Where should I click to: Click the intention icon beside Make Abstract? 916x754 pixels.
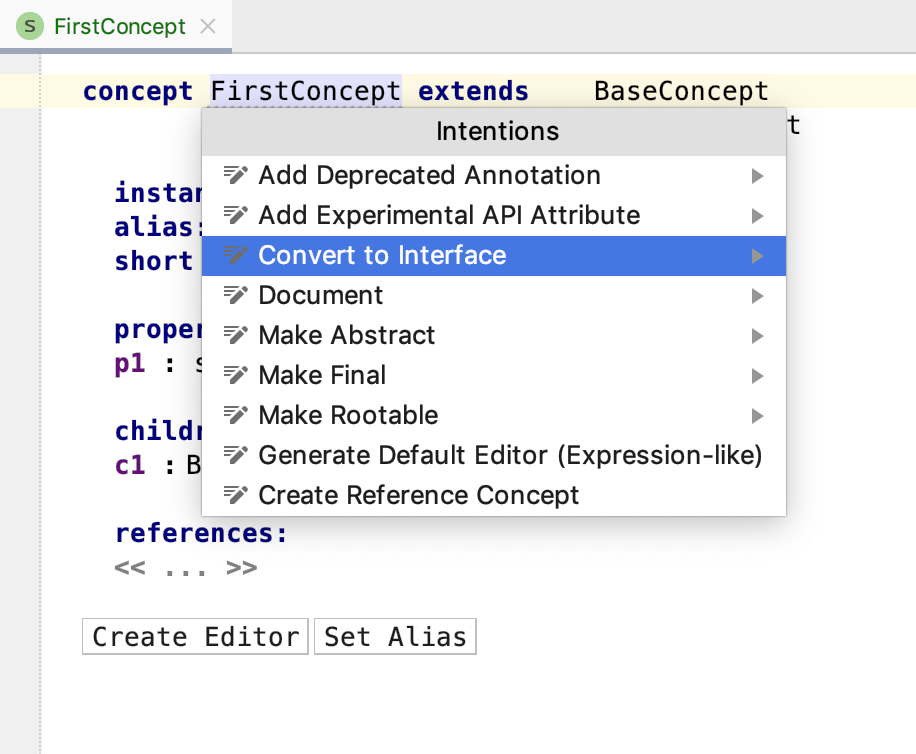235,336
